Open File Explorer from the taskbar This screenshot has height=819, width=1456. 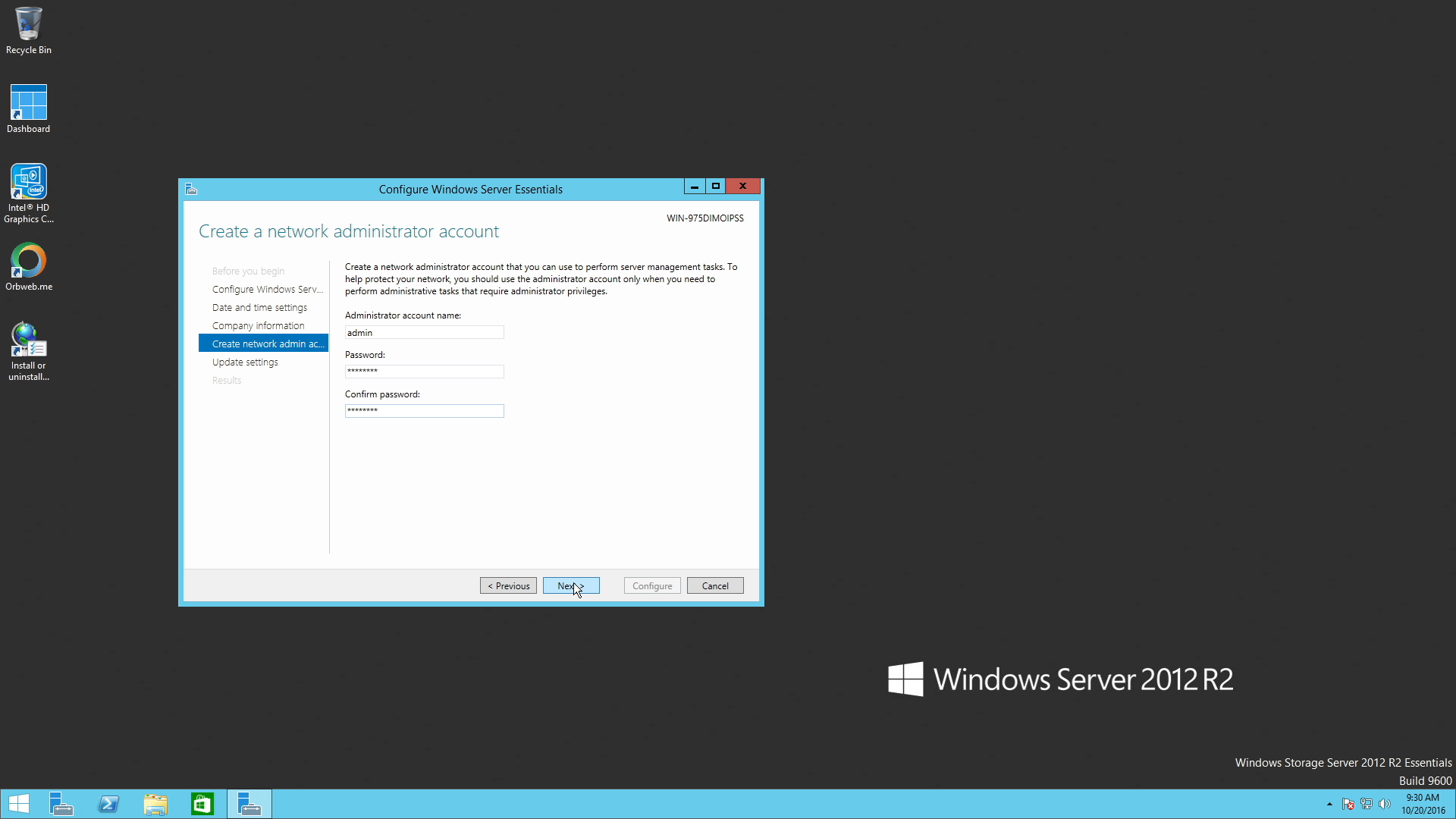(x=155, y=804)
